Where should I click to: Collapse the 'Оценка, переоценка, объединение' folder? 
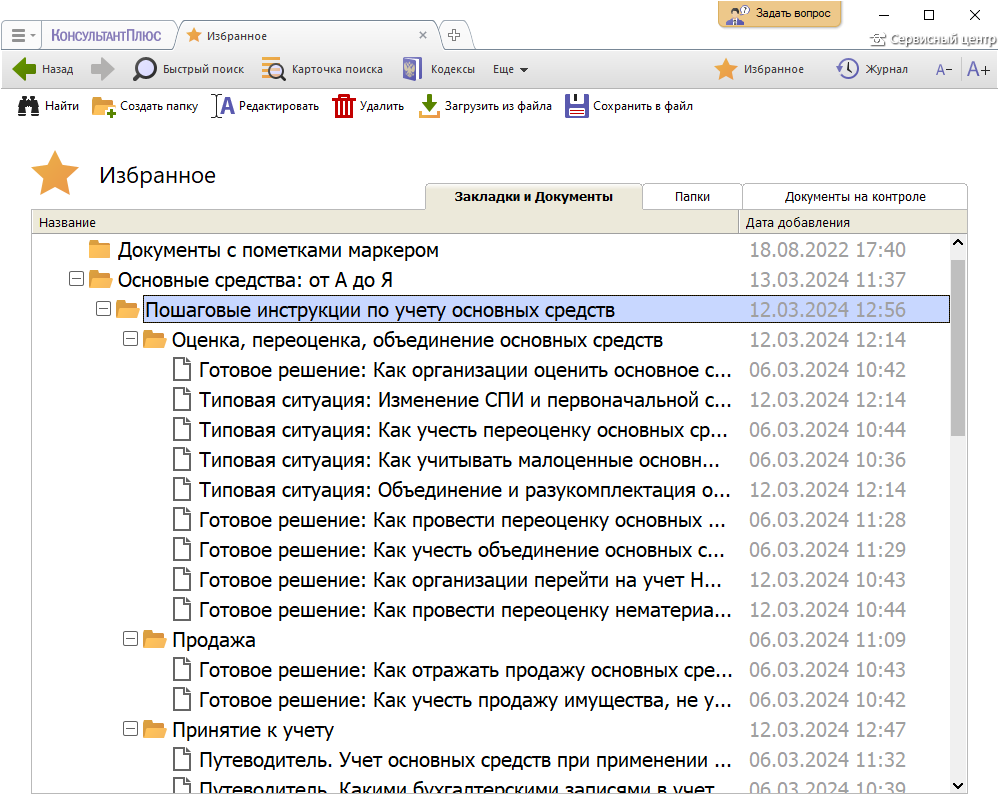pyautogui.click(x=130, y=339)
